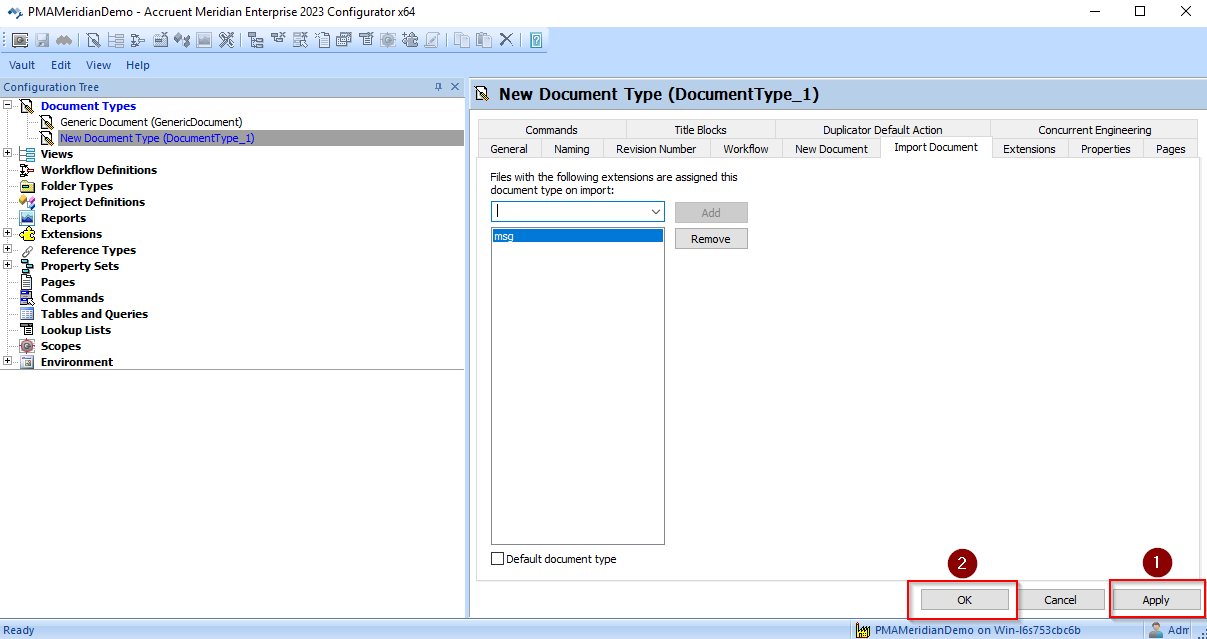Expand the Views tree node
Screen dimensions: 1207x639
[x=8, y=154]
